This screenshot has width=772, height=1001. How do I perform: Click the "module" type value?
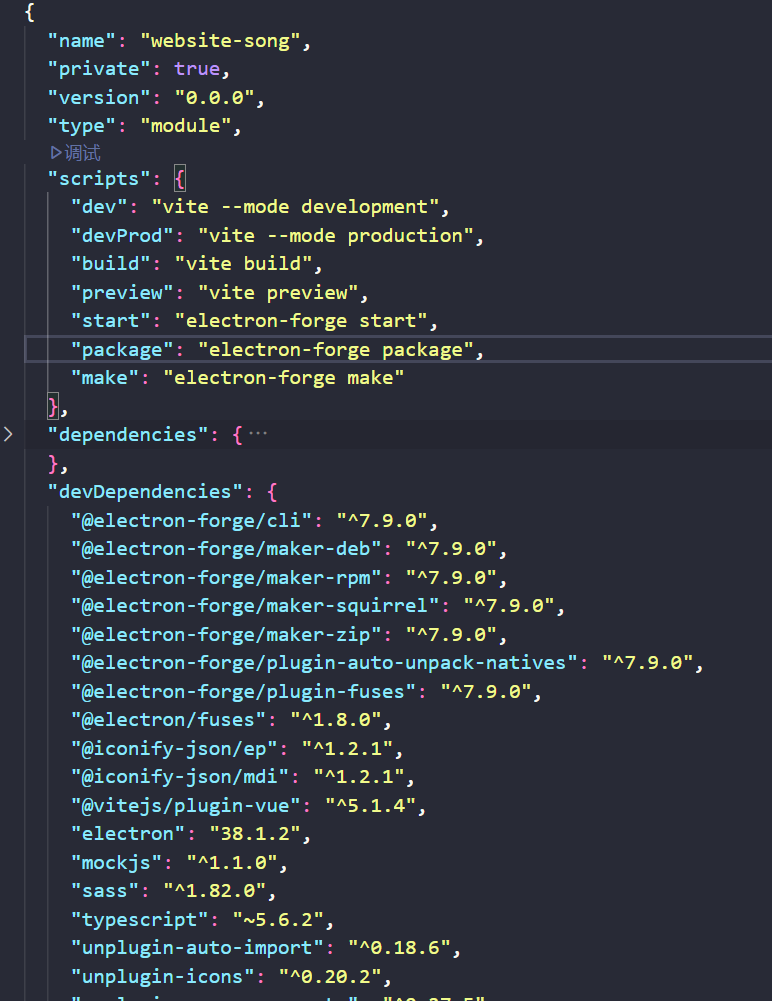(x=186, y=126)
